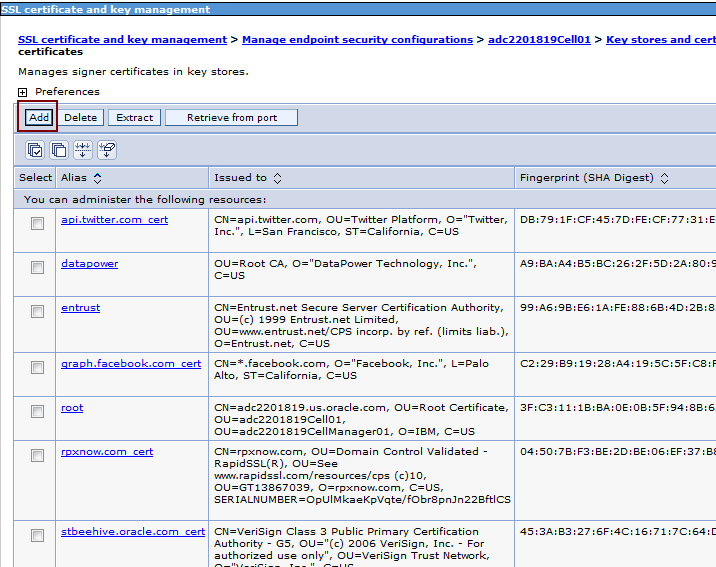Click 'You can administer the following resources' row
This screenshot has width=716, height=567.
tap(365, 200)
